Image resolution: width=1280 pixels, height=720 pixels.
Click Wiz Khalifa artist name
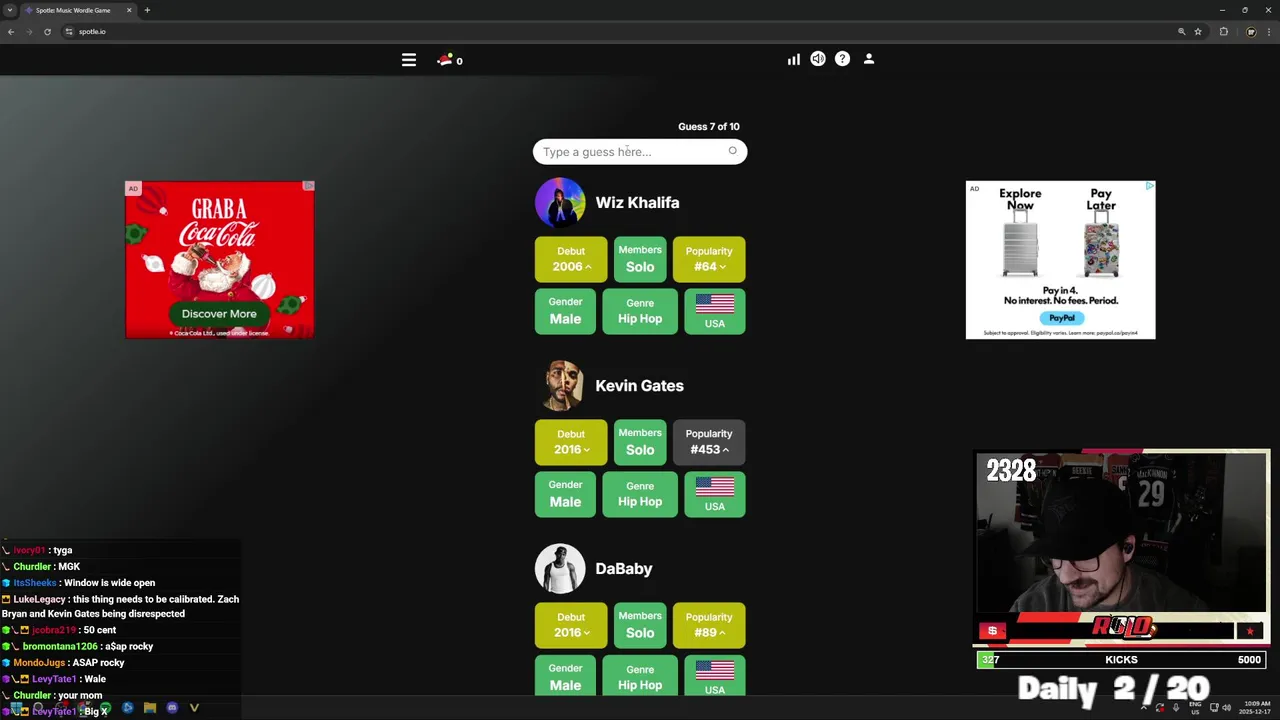point(637,203)
